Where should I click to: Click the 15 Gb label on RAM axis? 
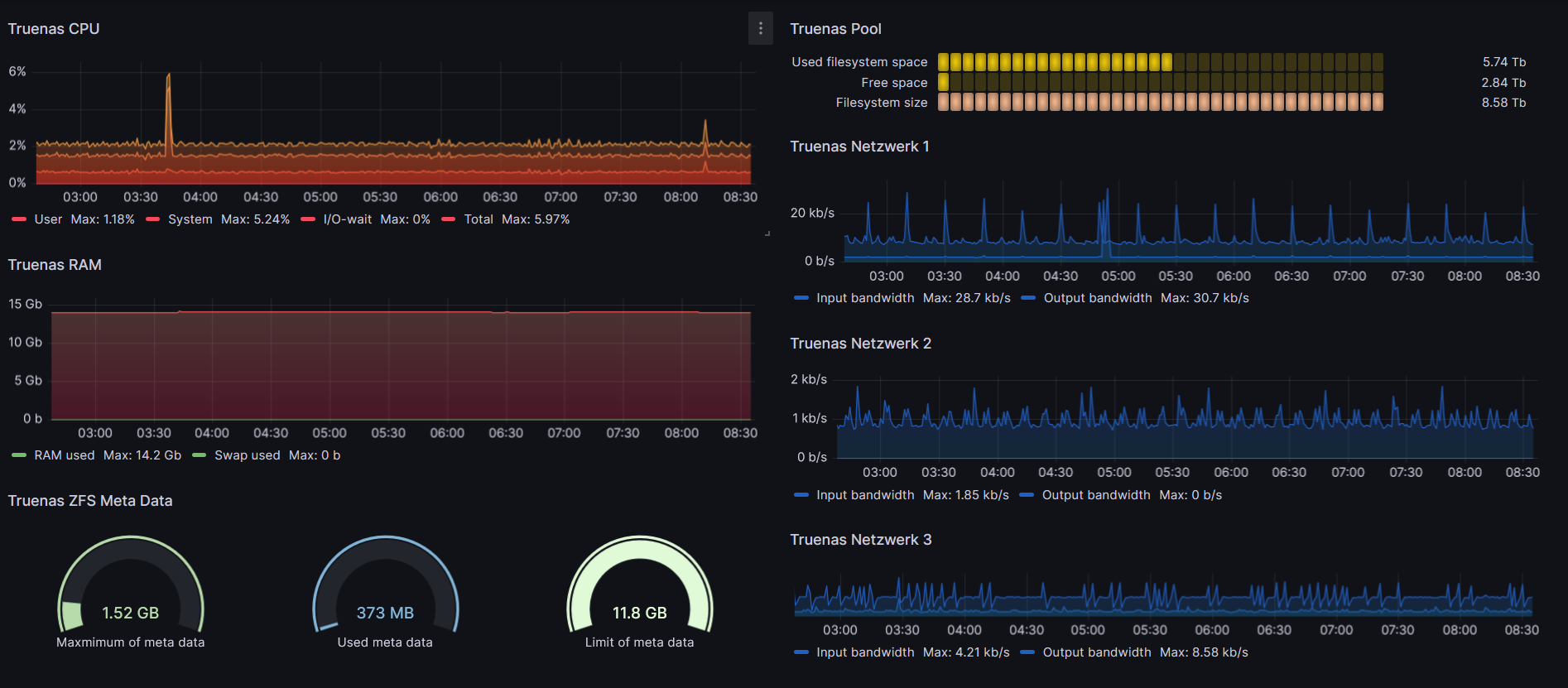coord(25,305)
